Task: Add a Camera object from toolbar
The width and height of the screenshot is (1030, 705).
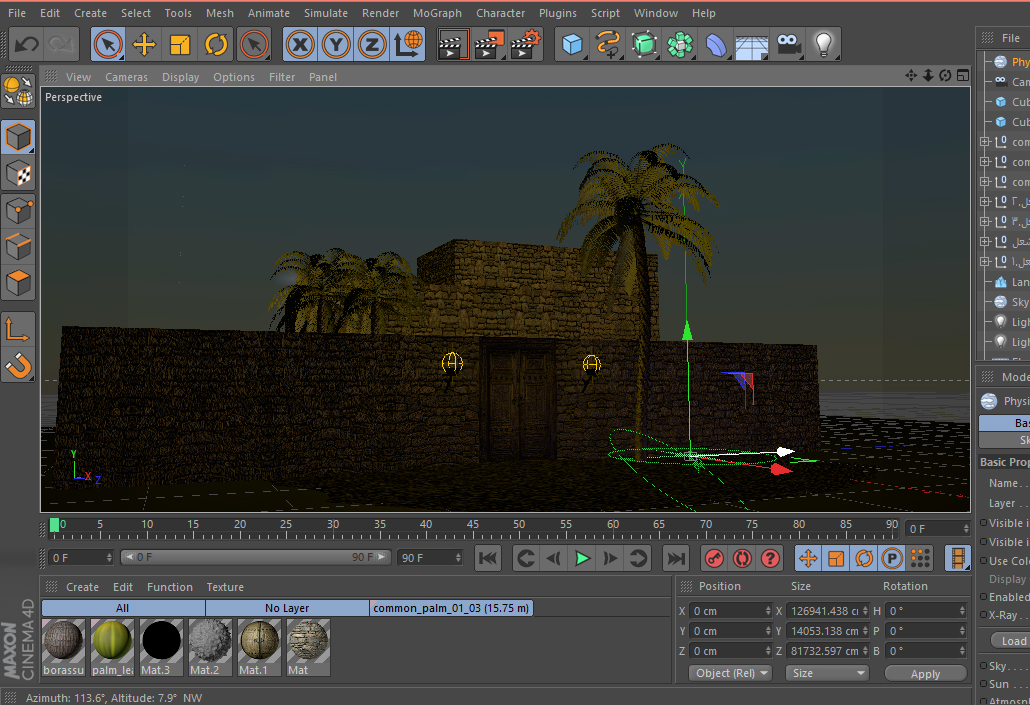Action: point(789,45)
